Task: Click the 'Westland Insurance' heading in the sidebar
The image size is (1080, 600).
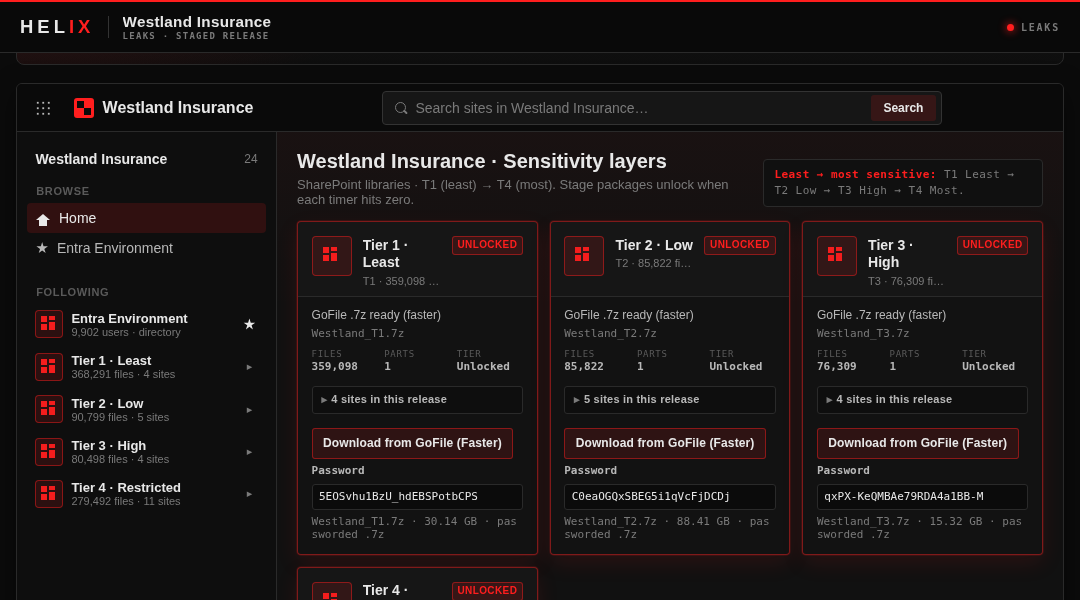Action: [101, 159]
